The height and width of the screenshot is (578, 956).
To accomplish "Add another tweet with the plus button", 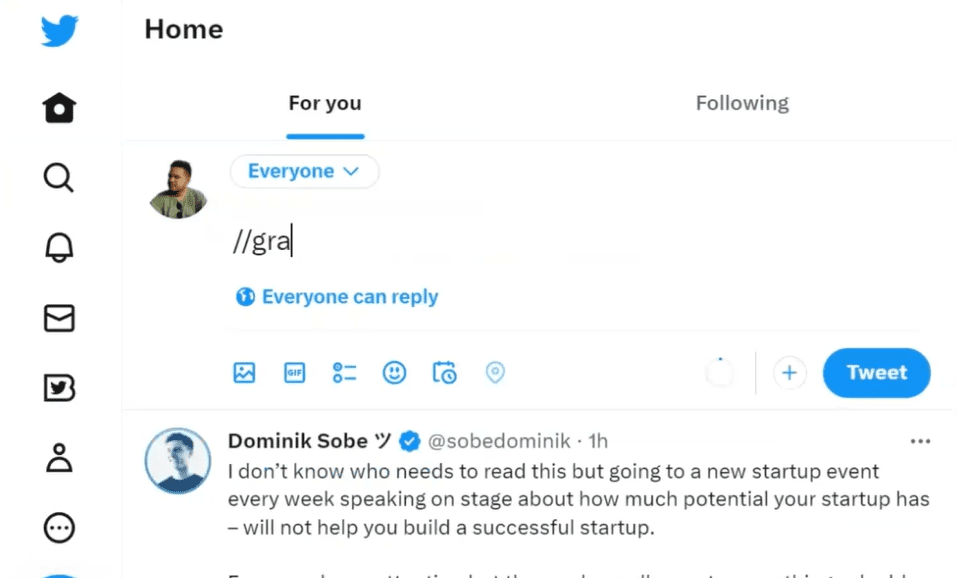I will [790, 372].
